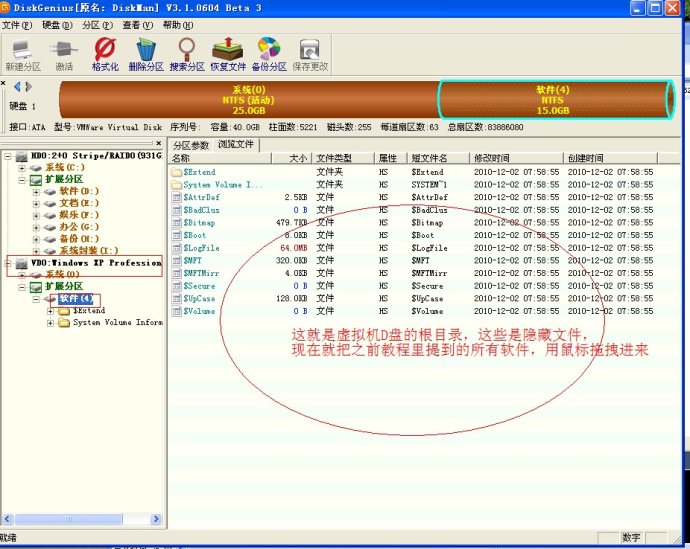Click the 删除分区 delete partition icon
The image size is (690, 549).
146,55
